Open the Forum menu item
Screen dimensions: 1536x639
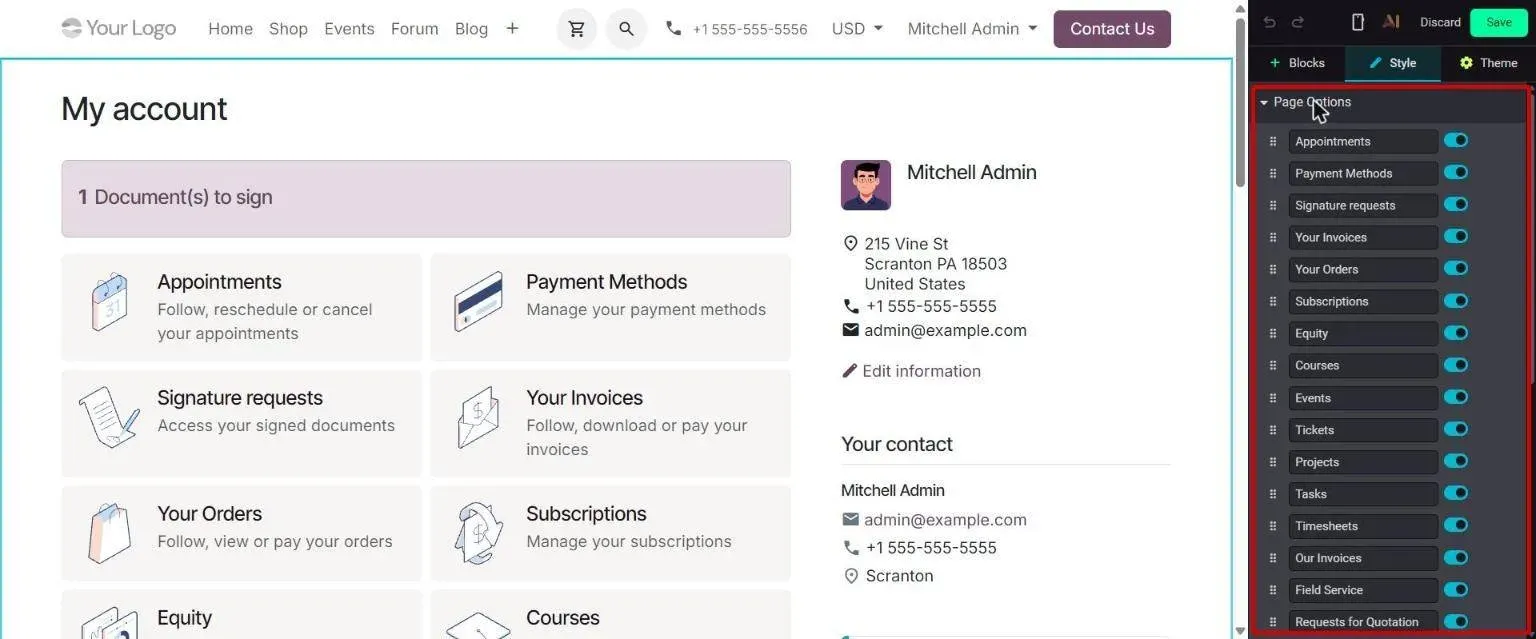coord(414,29)
